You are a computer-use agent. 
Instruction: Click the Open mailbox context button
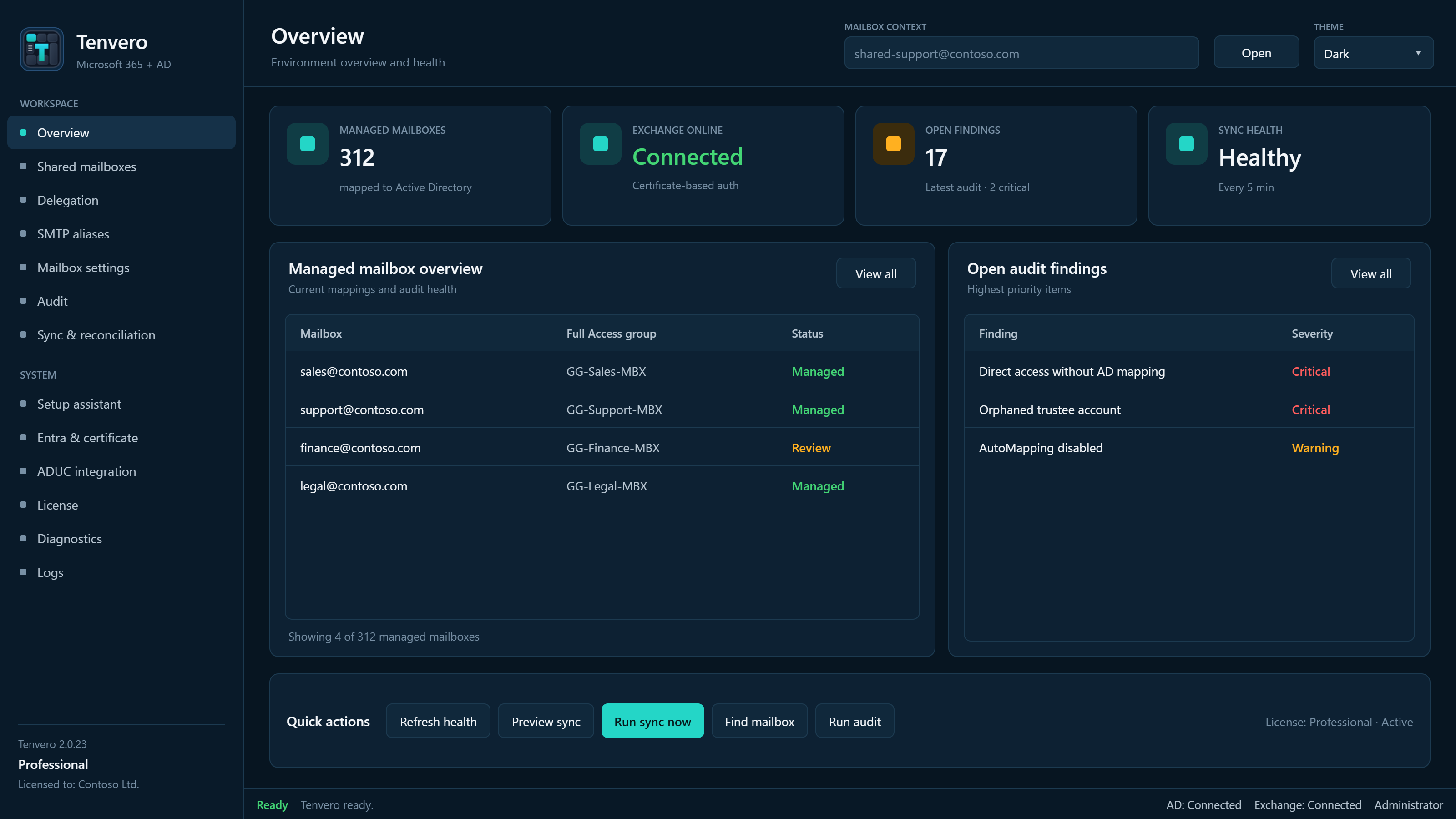1256,53
